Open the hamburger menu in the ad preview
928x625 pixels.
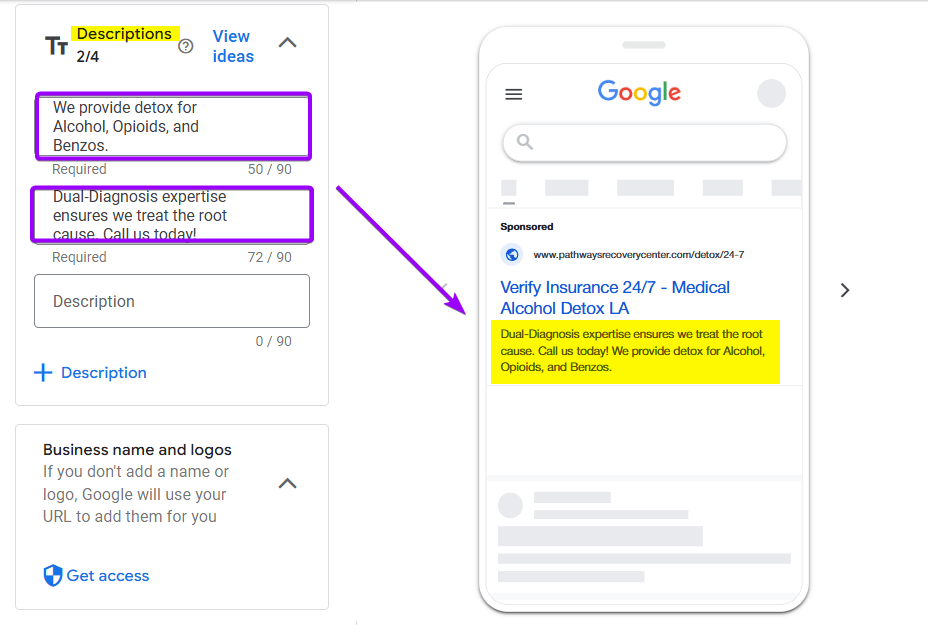tap(513, 94)
